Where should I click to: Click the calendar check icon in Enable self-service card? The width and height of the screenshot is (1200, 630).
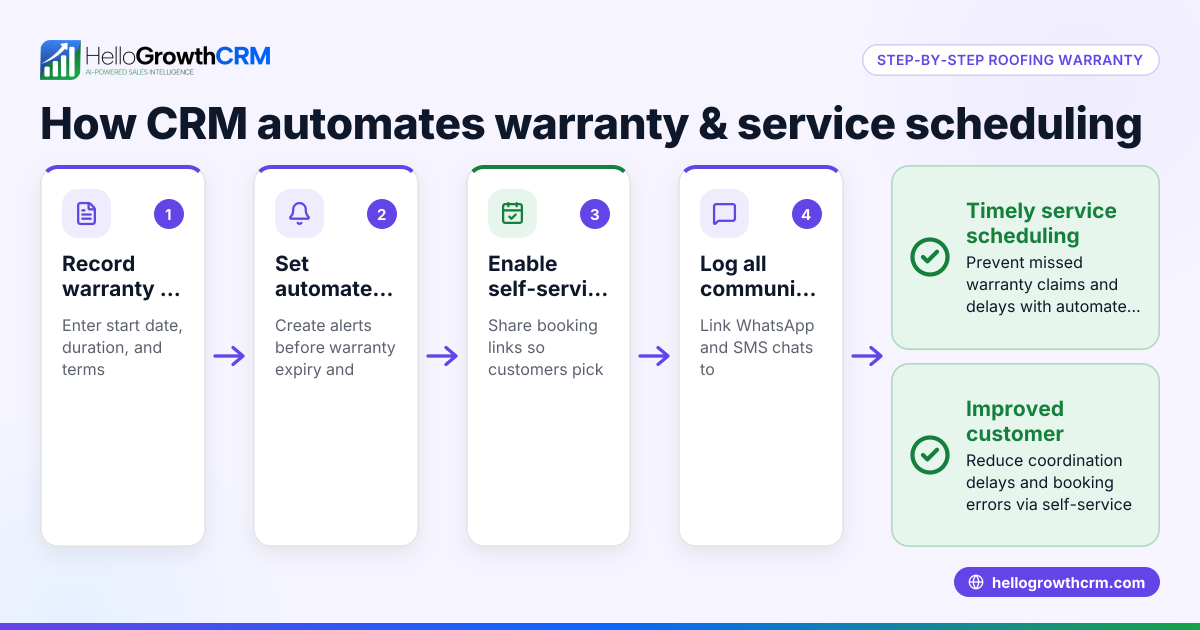(x=512, y=214)
